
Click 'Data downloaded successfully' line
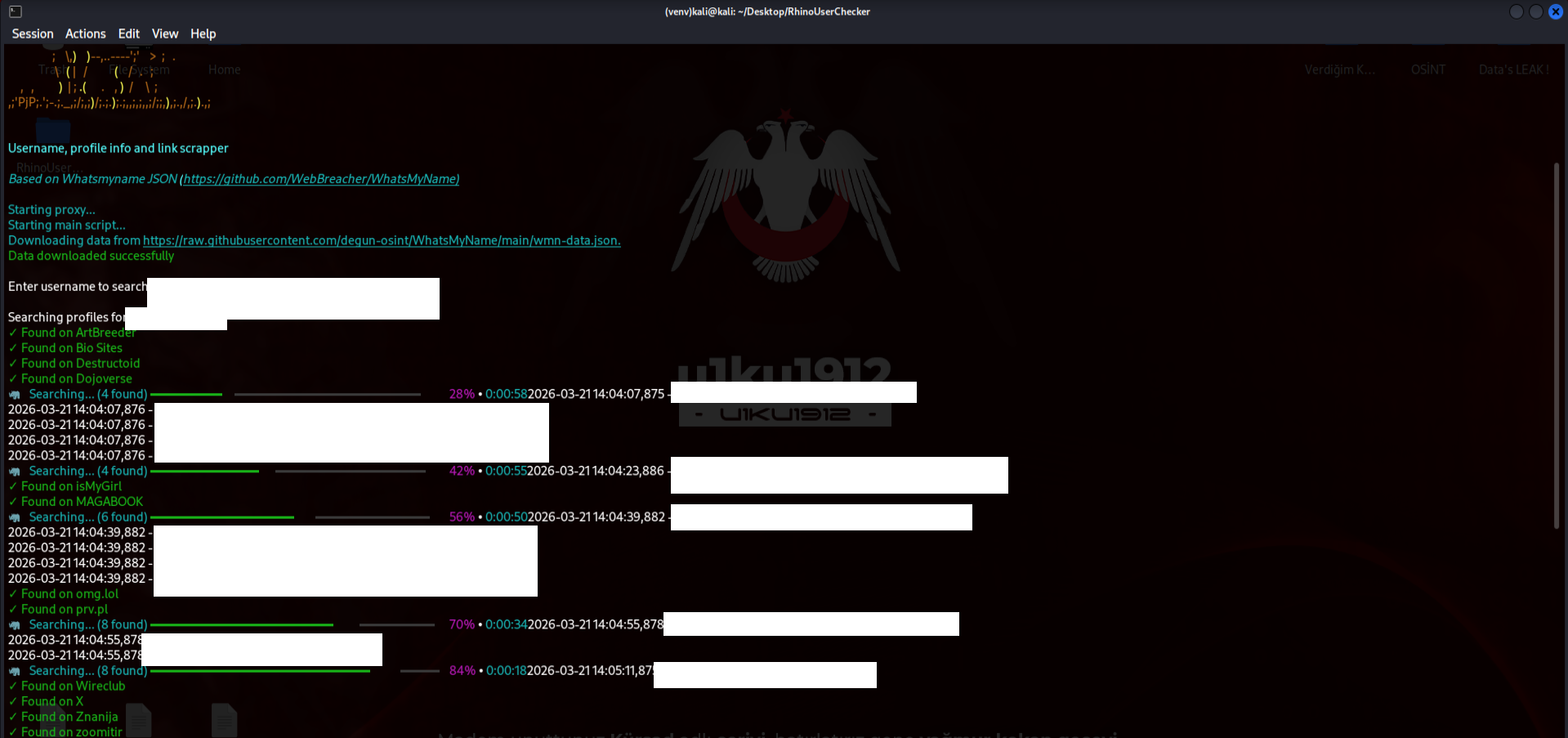pos(91,256)
